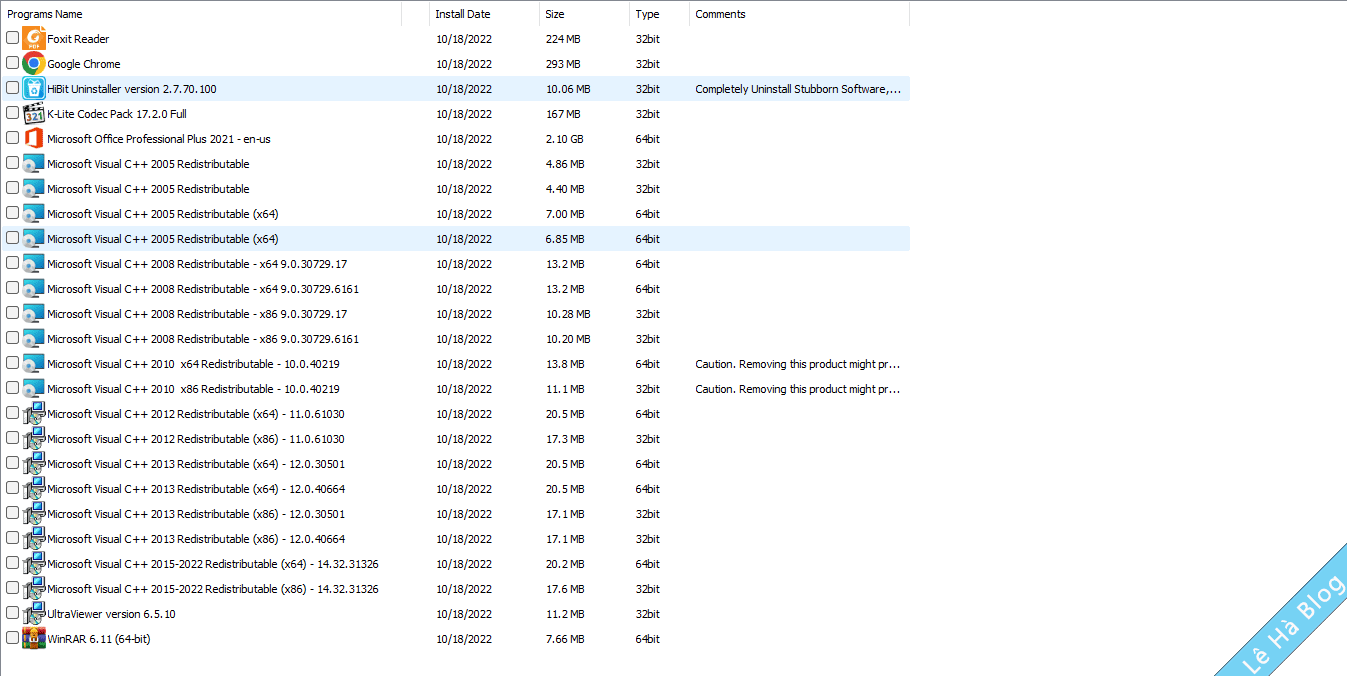1347x676 pixels.
Task: Click icon of Visual C++ 2013 (x86) 12.0.40664
Action: click(33, 539)
